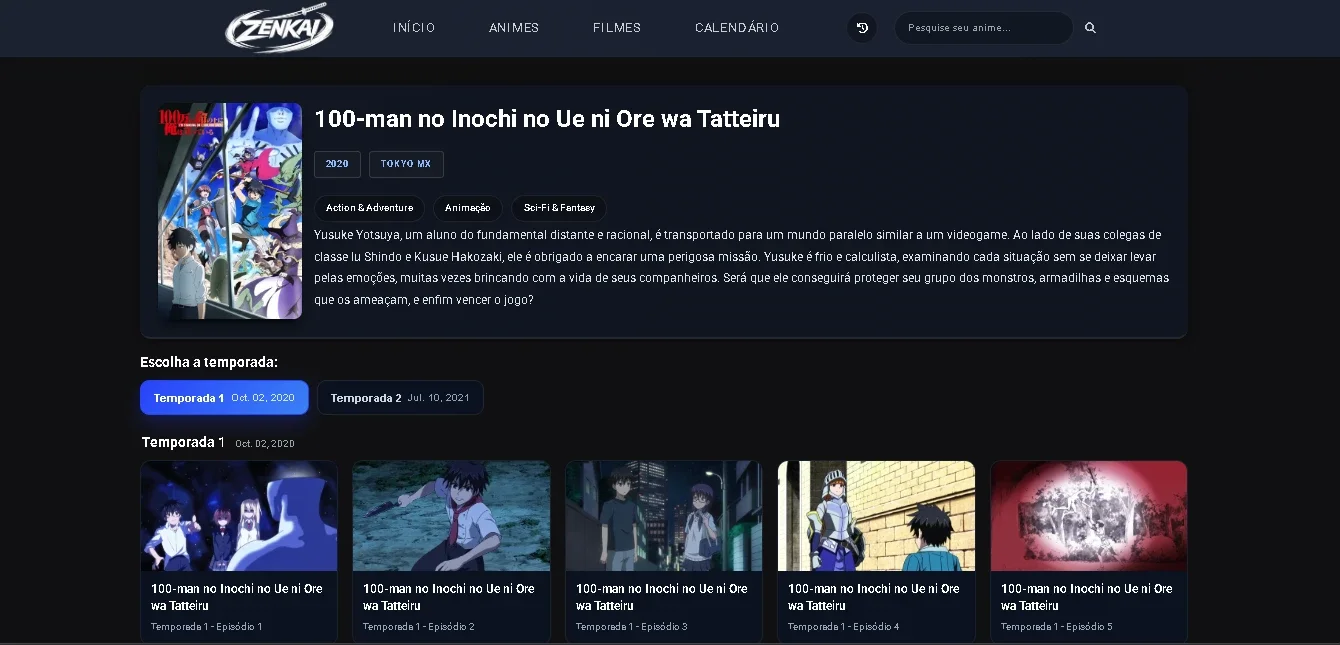Open Episódio 3 thumbnail
Screen dimensions: 1340x645
click(x=664, y=516)
